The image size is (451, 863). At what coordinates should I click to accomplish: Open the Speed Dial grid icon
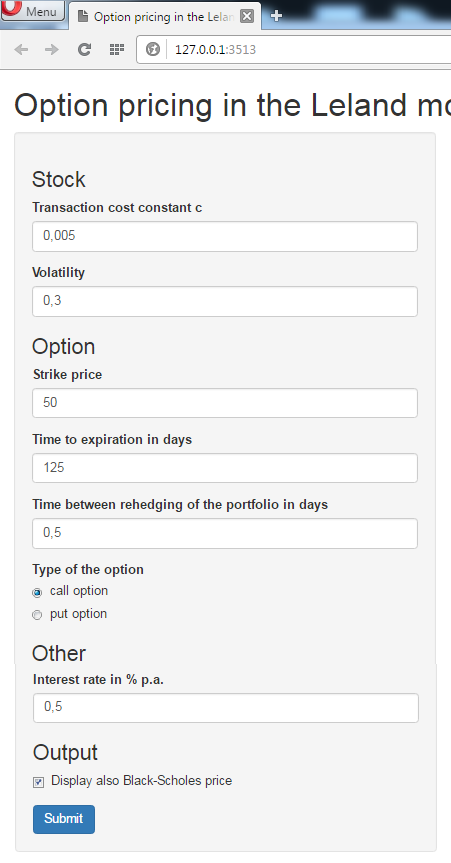[x=116, y=50]
